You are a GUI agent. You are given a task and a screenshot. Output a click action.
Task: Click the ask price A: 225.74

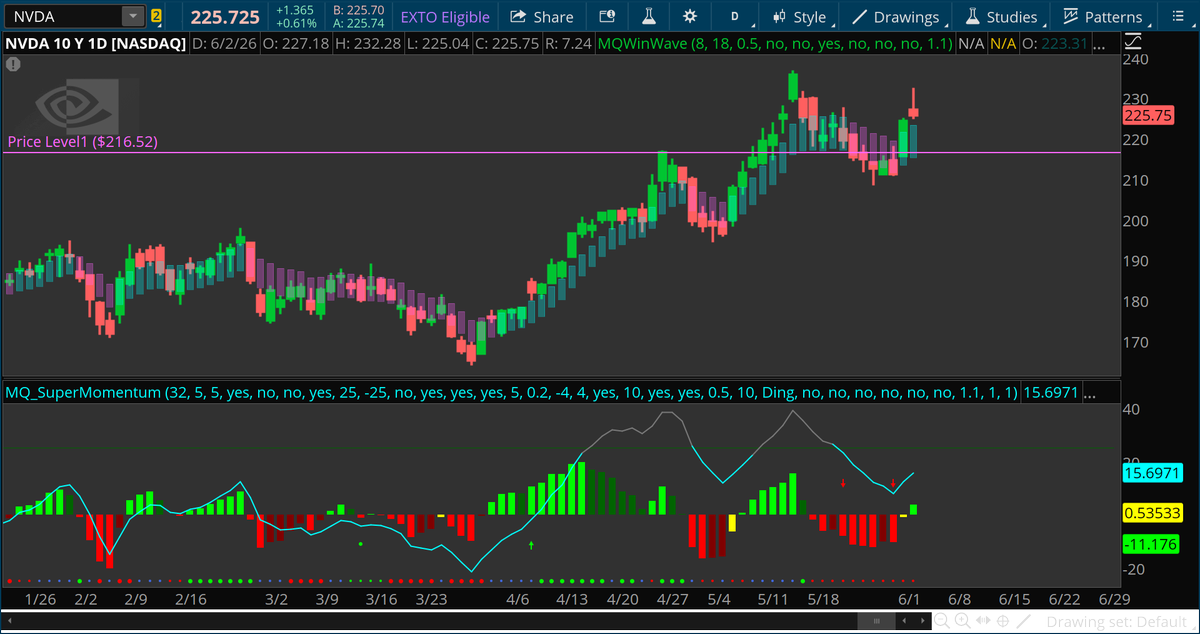pos(360,24)
